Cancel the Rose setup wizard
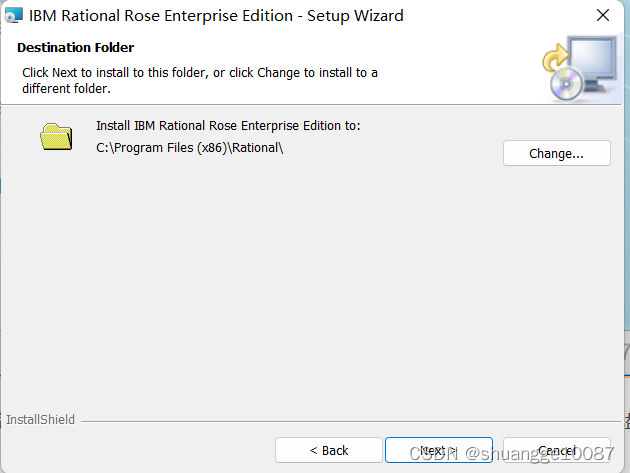Image resolution: width=630 pixels, height=473 pixels. point(556,450)
